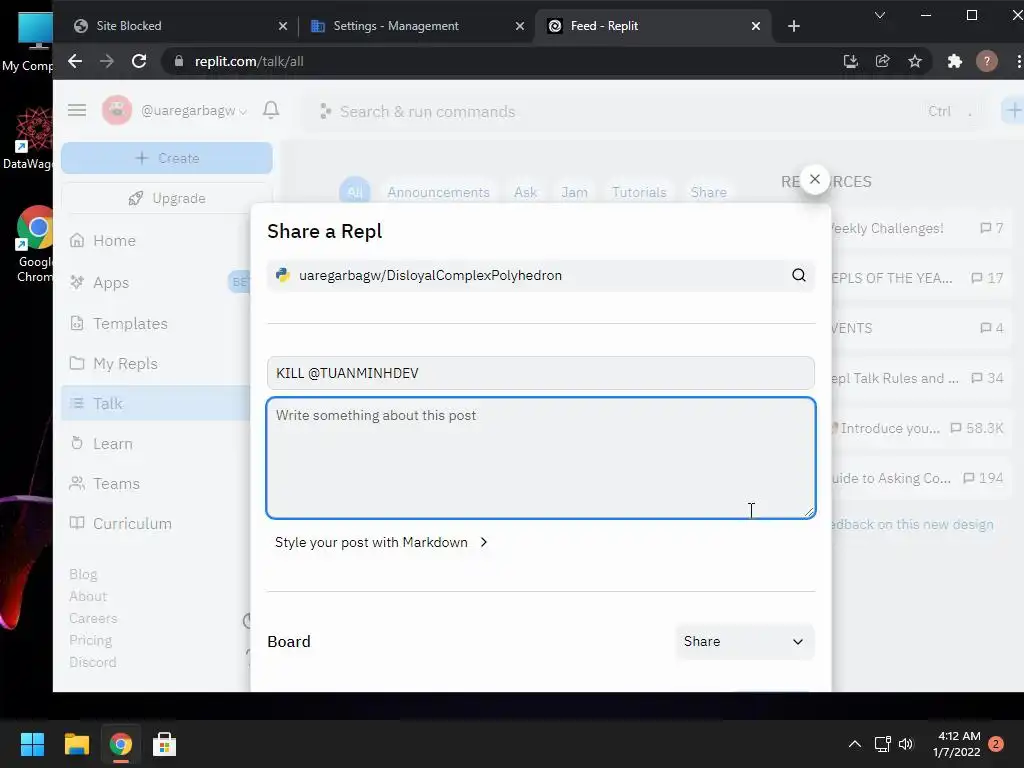This screenshot has width=1024, height=768.
Task: Open the Style your post with Markdown expander
Action: pyautogui.click(x=381, y=542)
